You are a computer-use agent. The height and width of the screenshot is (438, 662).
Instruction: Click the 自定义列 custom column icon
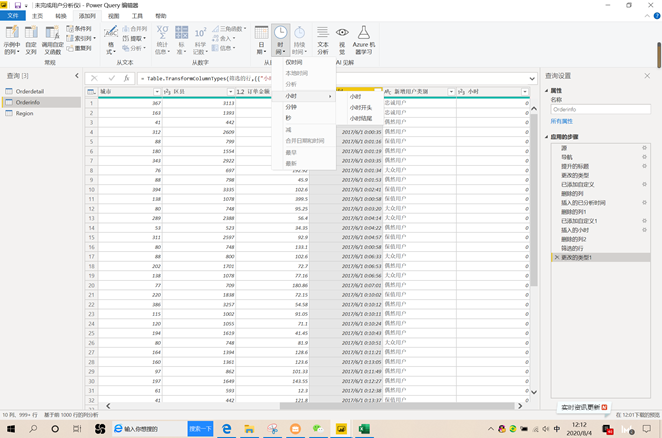click(x=31, y=33)
